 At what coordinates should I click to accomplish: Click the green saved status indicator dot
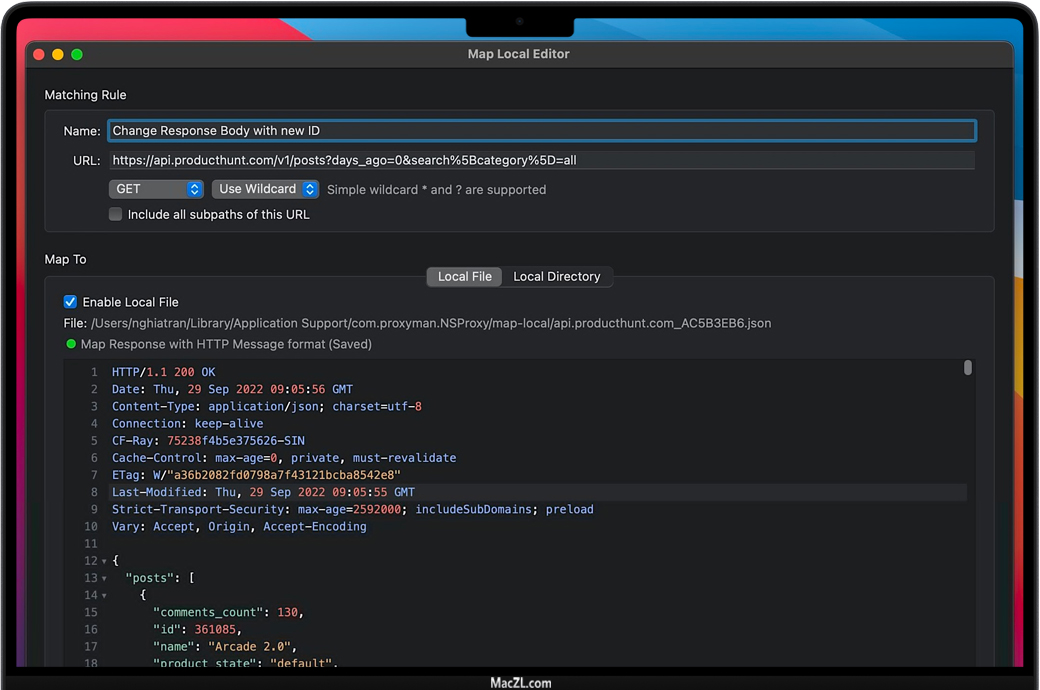71,344
